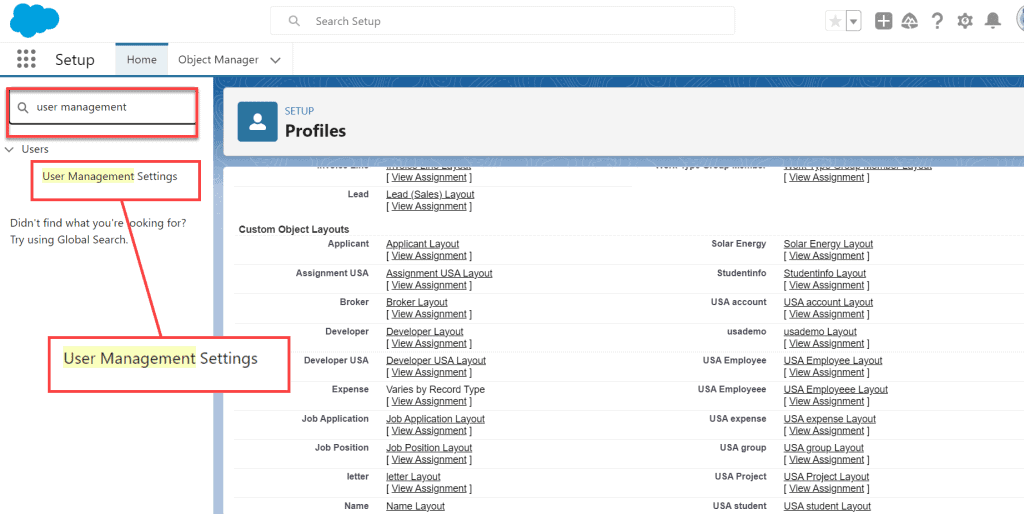
Task: Click the Salesforce cloud logo
Action: pyautogui.click(x=34, y=20)
